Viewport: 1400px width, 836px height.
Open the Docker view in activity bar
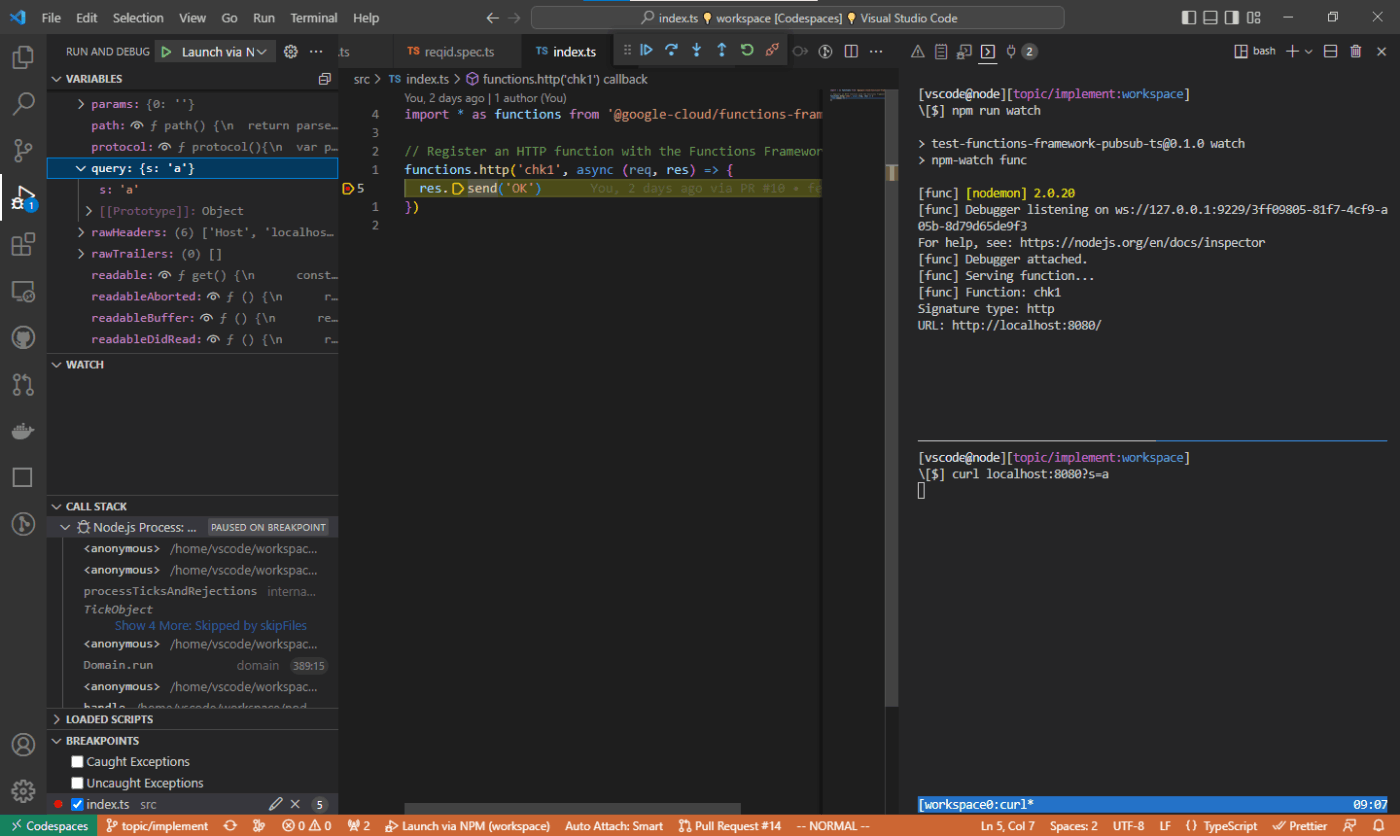pyautogui.click(x=22, y=431)
